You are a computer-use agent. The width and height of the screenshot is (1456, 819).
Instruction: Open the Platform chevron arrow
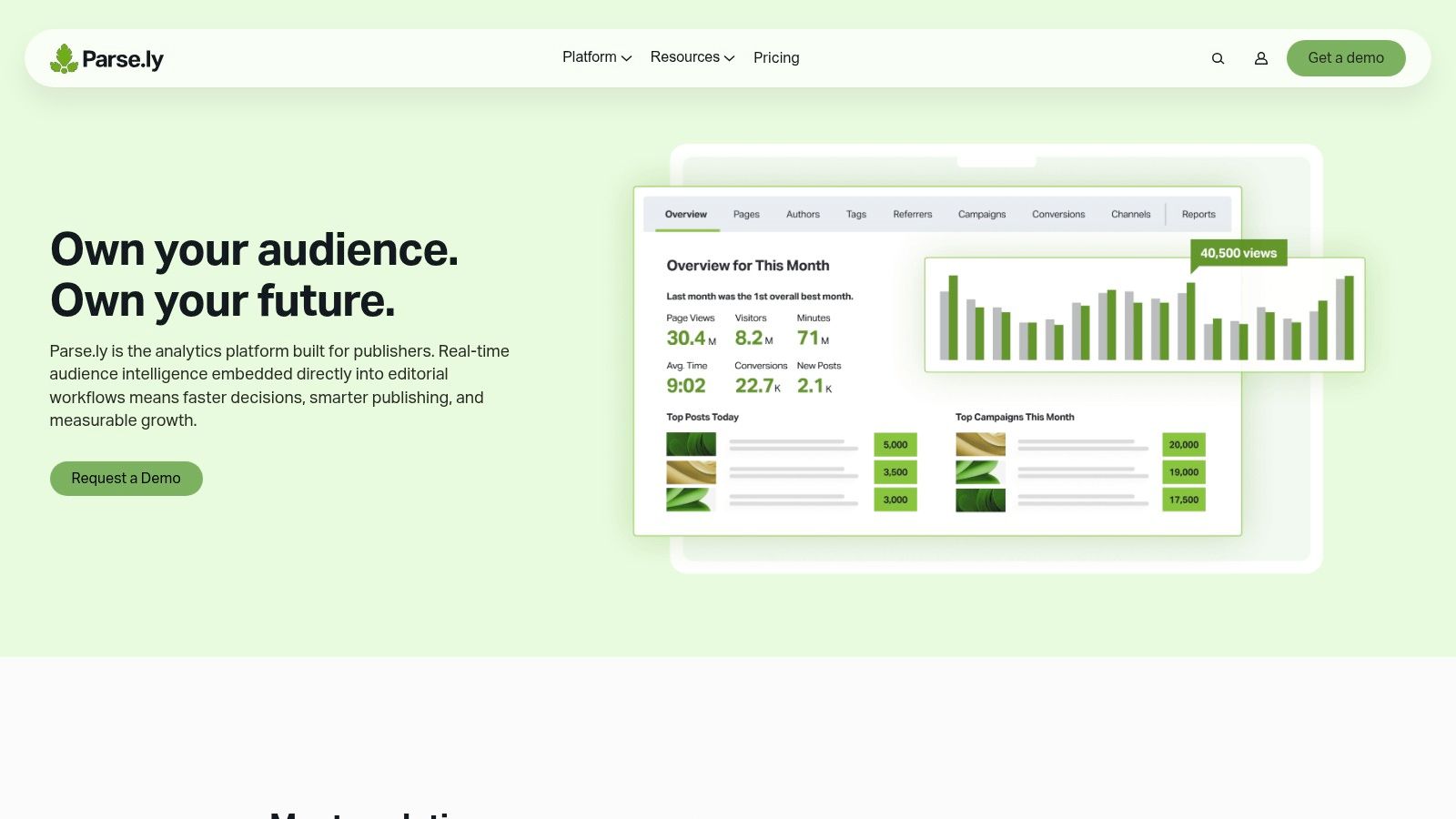(x=625, y=58)
